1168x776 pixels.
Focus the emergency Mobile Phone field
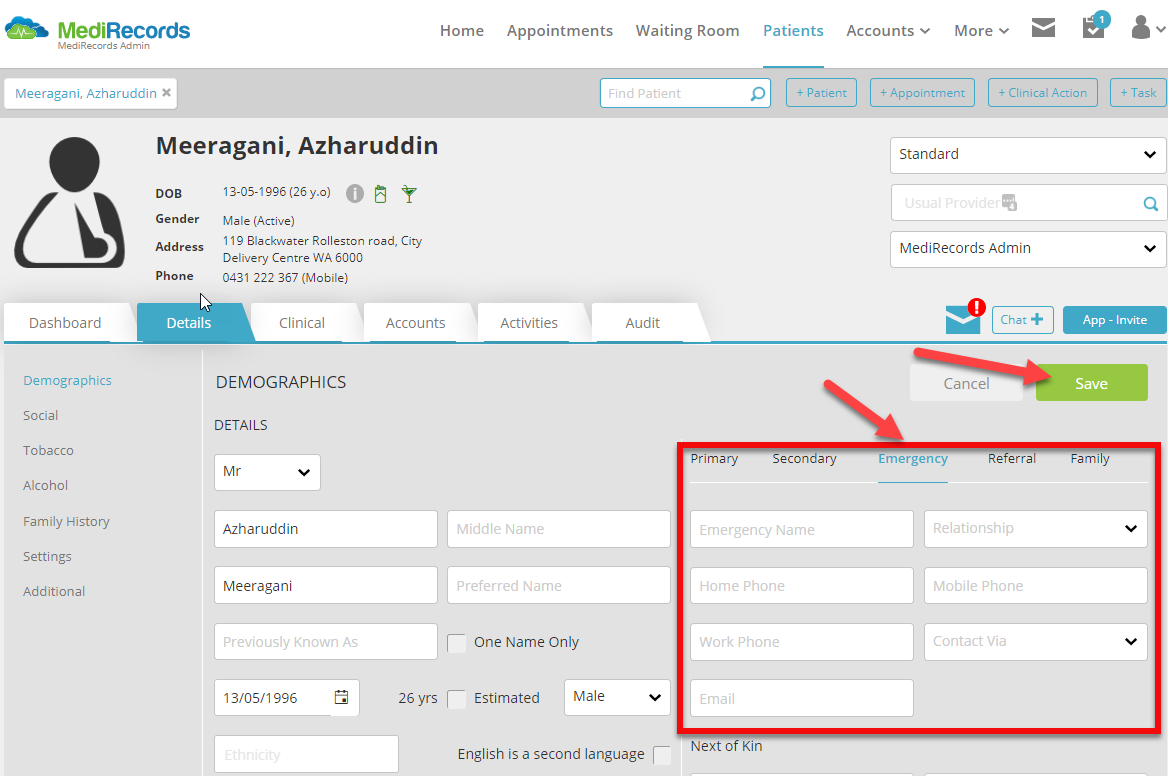tap(1035, 586)
